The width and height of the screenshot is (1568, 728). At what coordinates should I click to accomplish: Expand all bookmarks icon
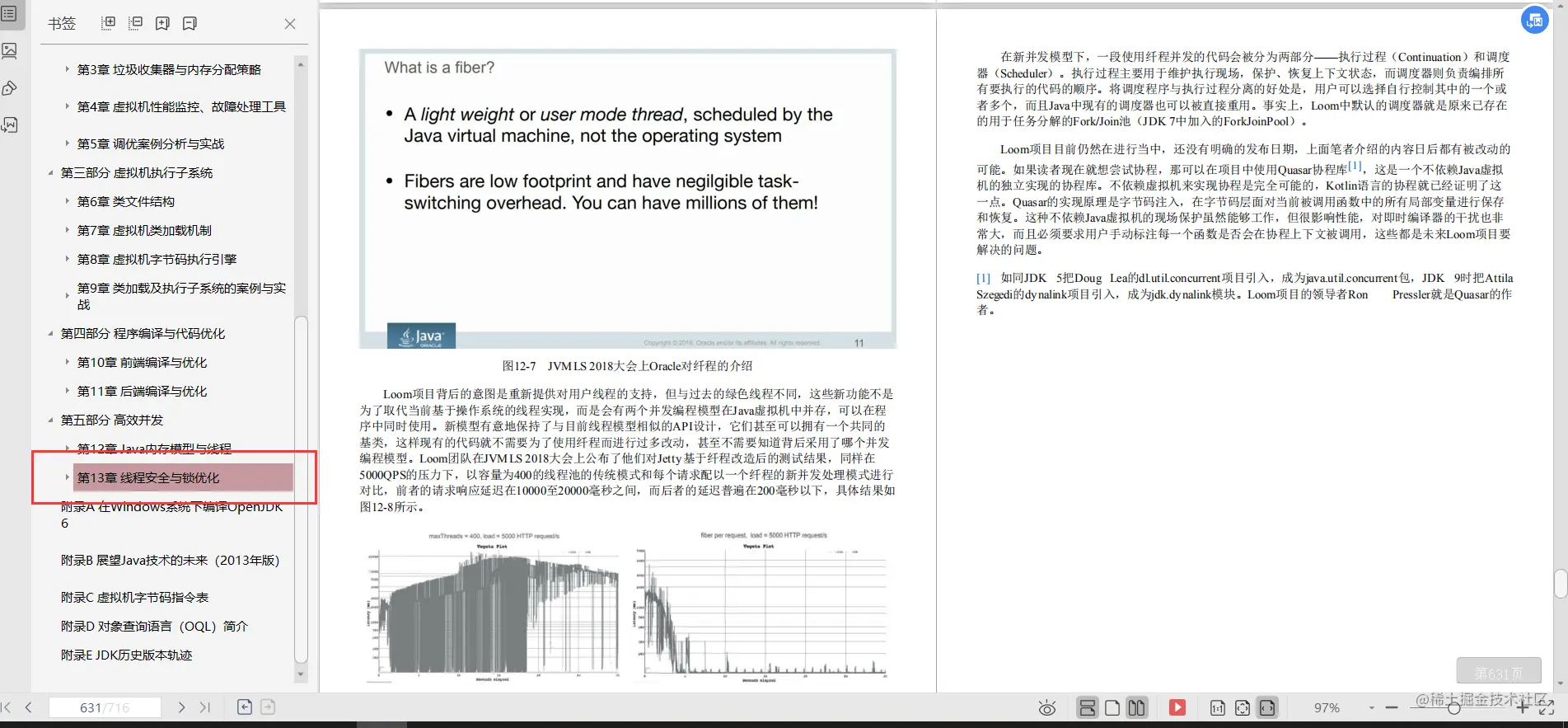[108, 23]
